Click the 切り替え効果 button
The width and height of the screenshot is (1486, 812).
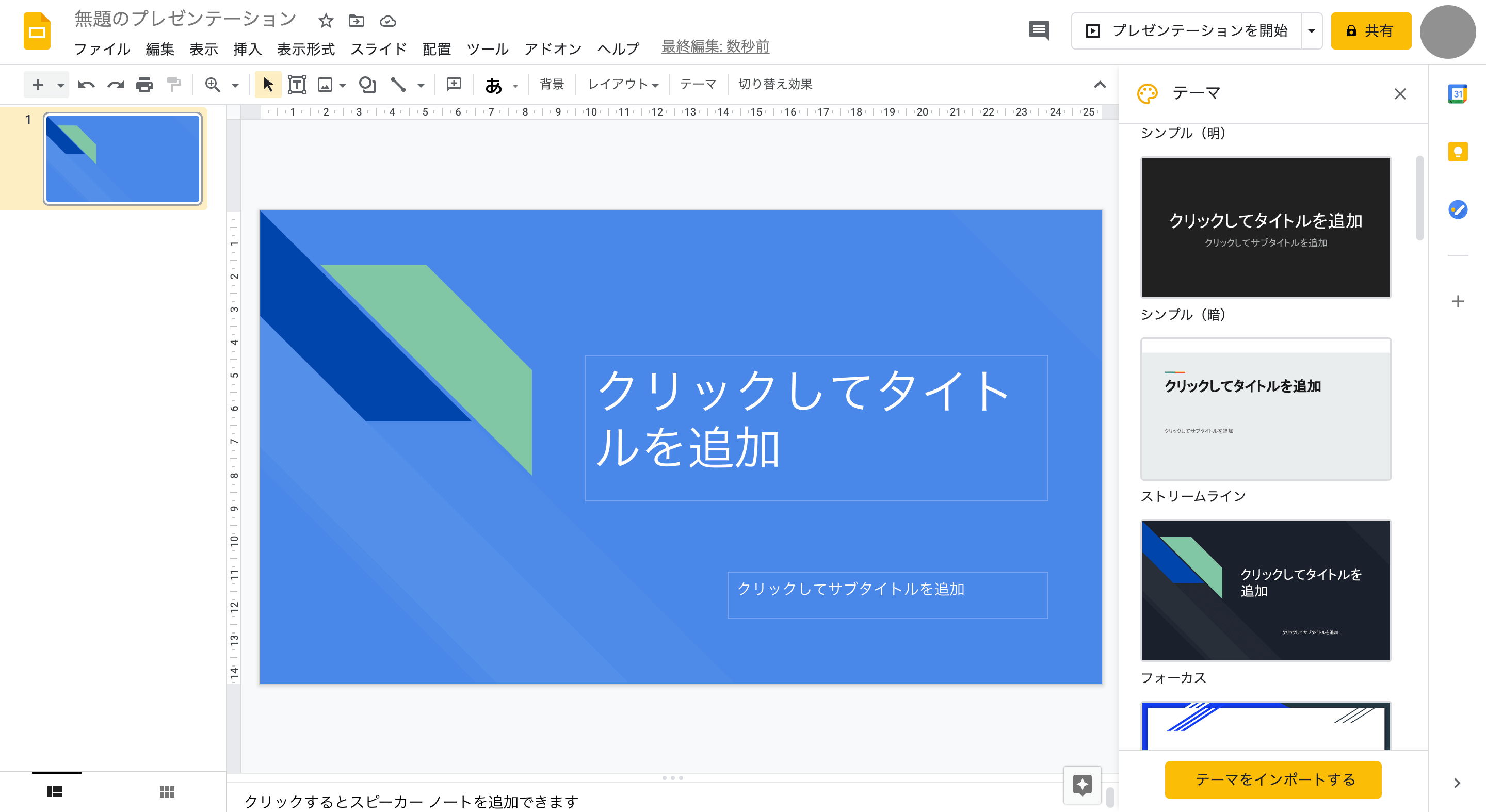pyautogui.click(x=776, y=84)
